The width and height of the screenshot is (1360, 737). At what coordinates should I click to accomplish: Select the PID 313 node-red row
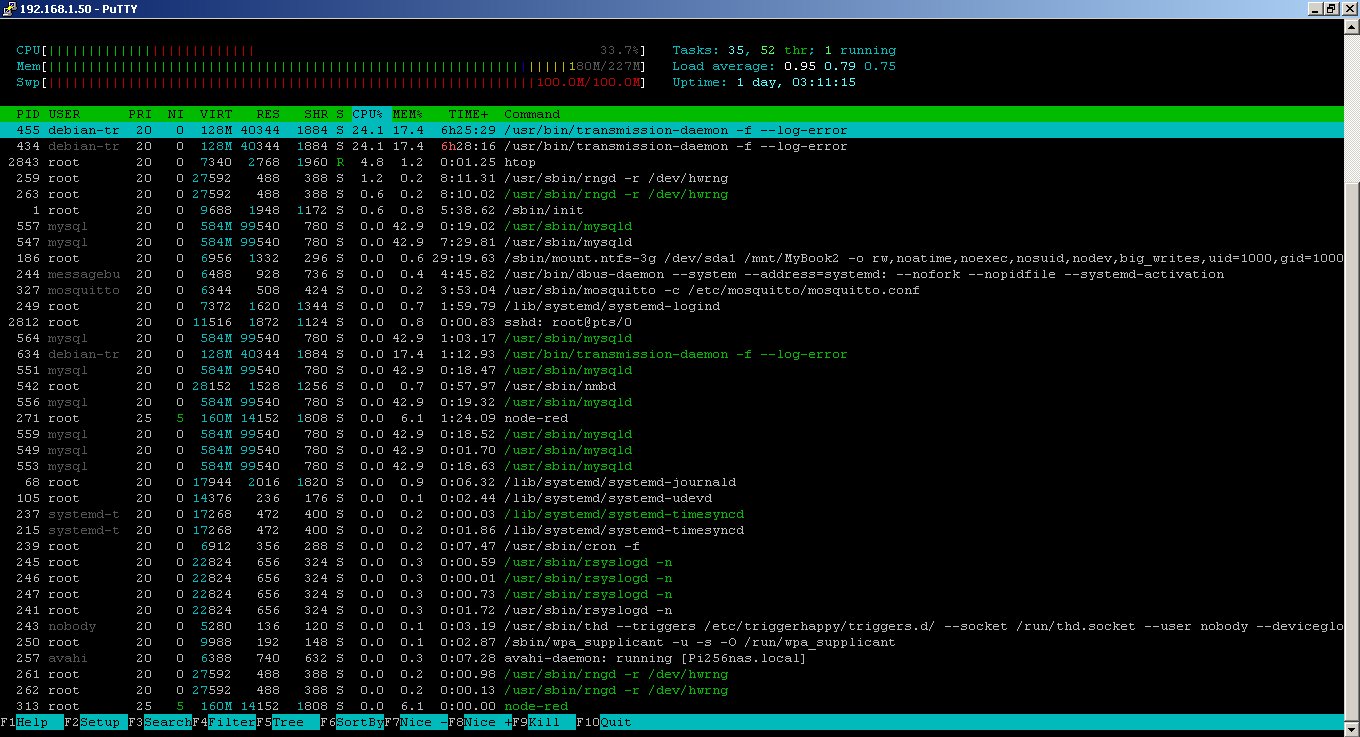[672, 706]
